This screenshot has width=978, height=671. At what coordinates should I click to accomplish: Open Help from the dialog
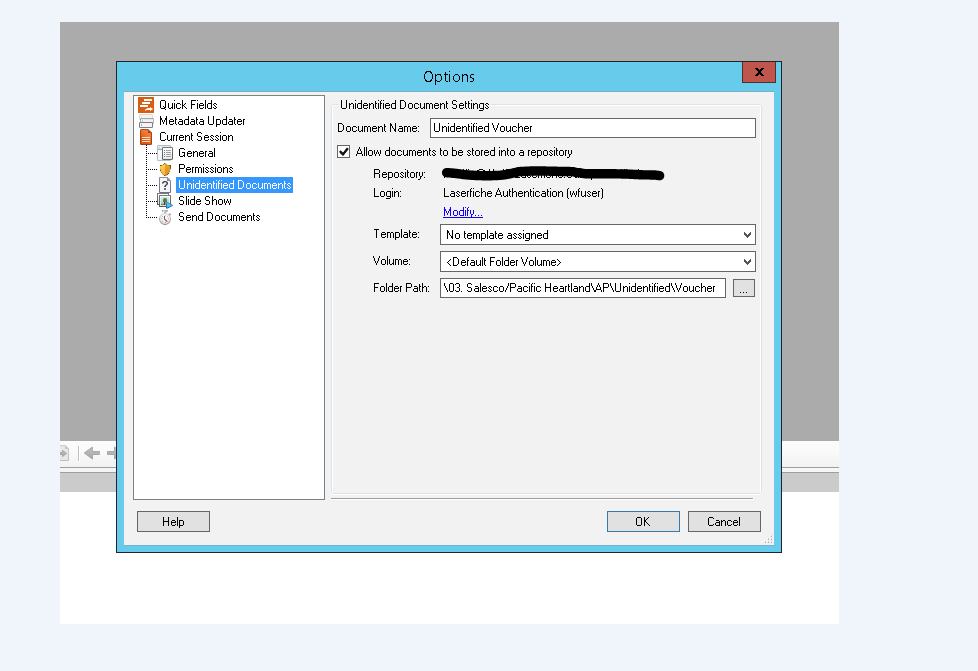coord(173,521)
